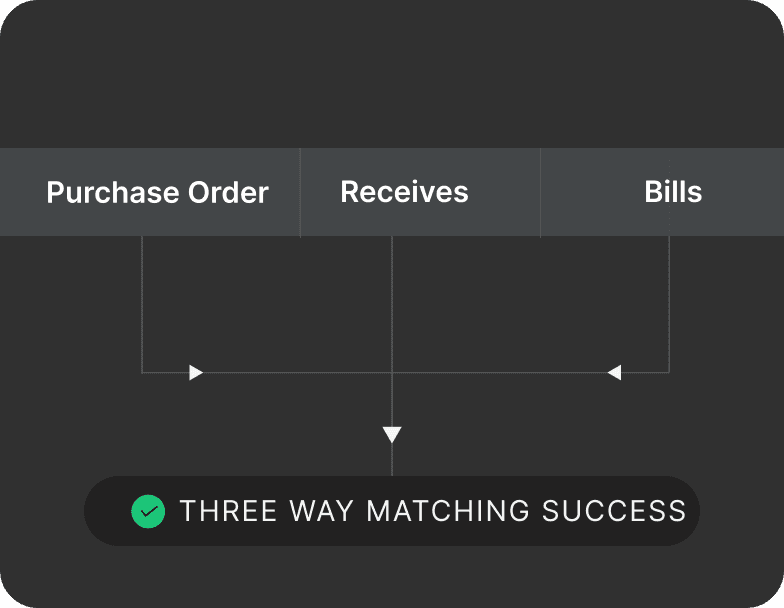Click the corner where the Bills line turns
Screen dimensions: 784x608
[669, 373]
